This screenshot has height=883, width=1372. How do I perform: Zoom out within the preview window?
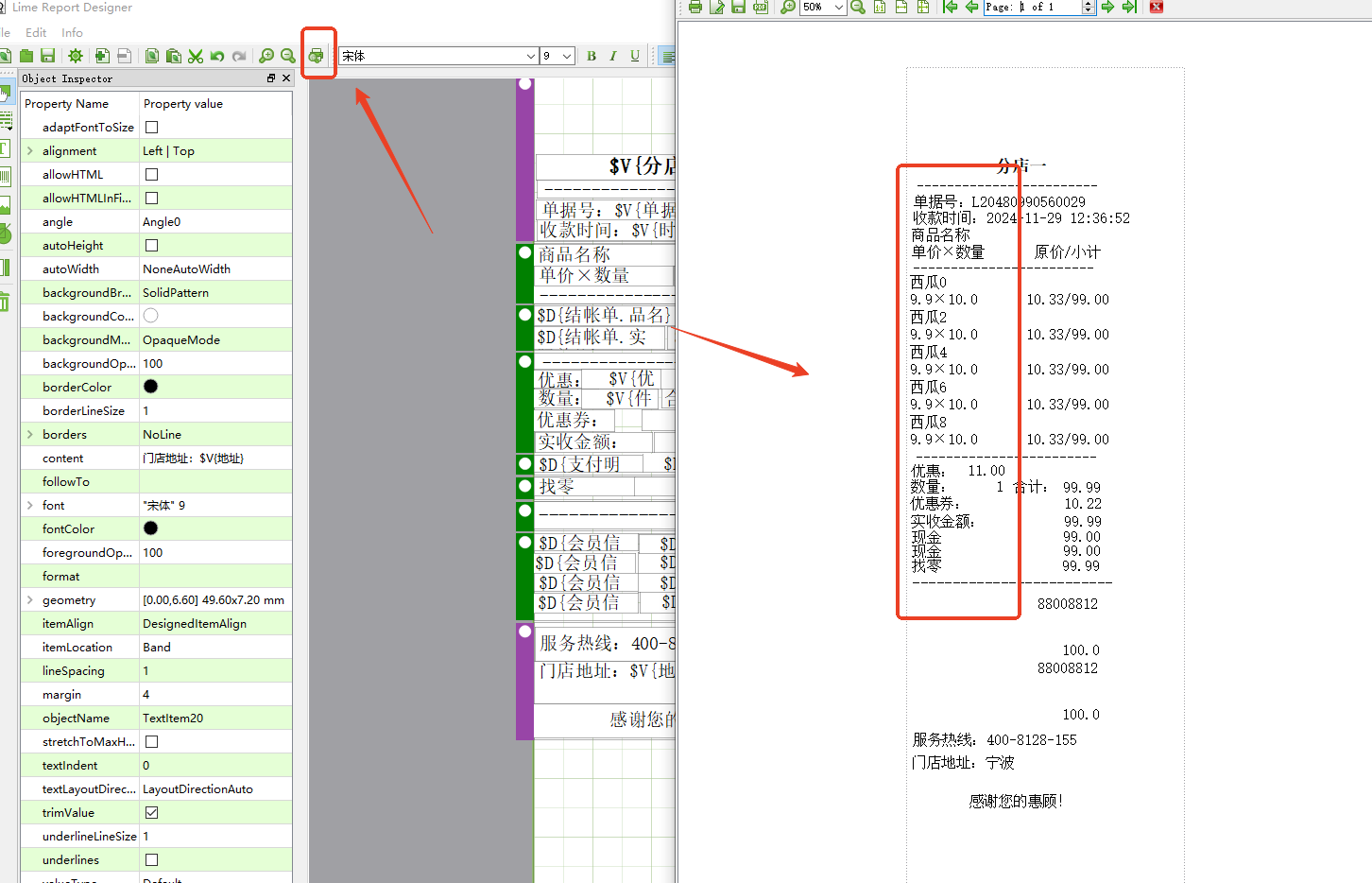point(858,7)
